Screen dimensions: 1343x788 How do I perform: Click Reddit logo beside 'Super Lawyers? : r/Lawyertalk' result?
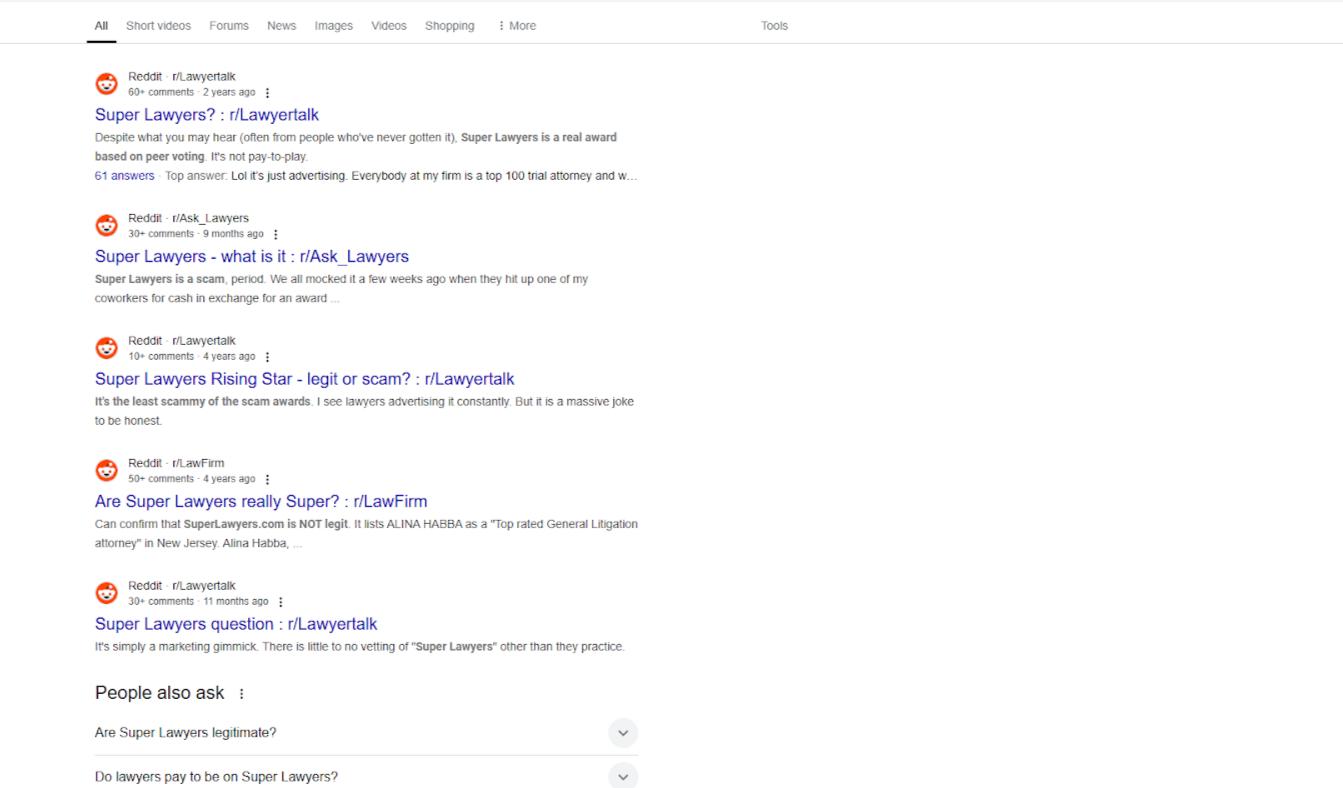tap(106, 84)
